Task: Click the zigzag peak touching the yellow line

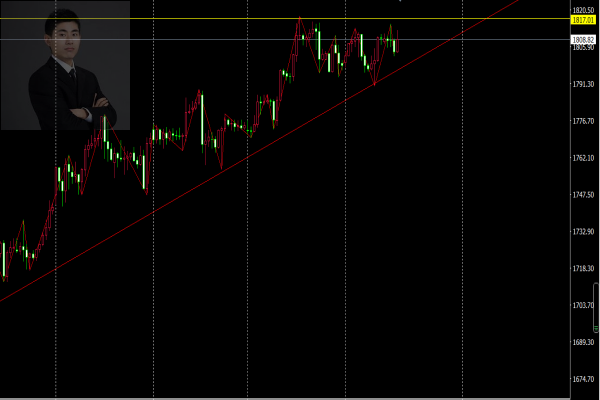Action: point(300,18)
